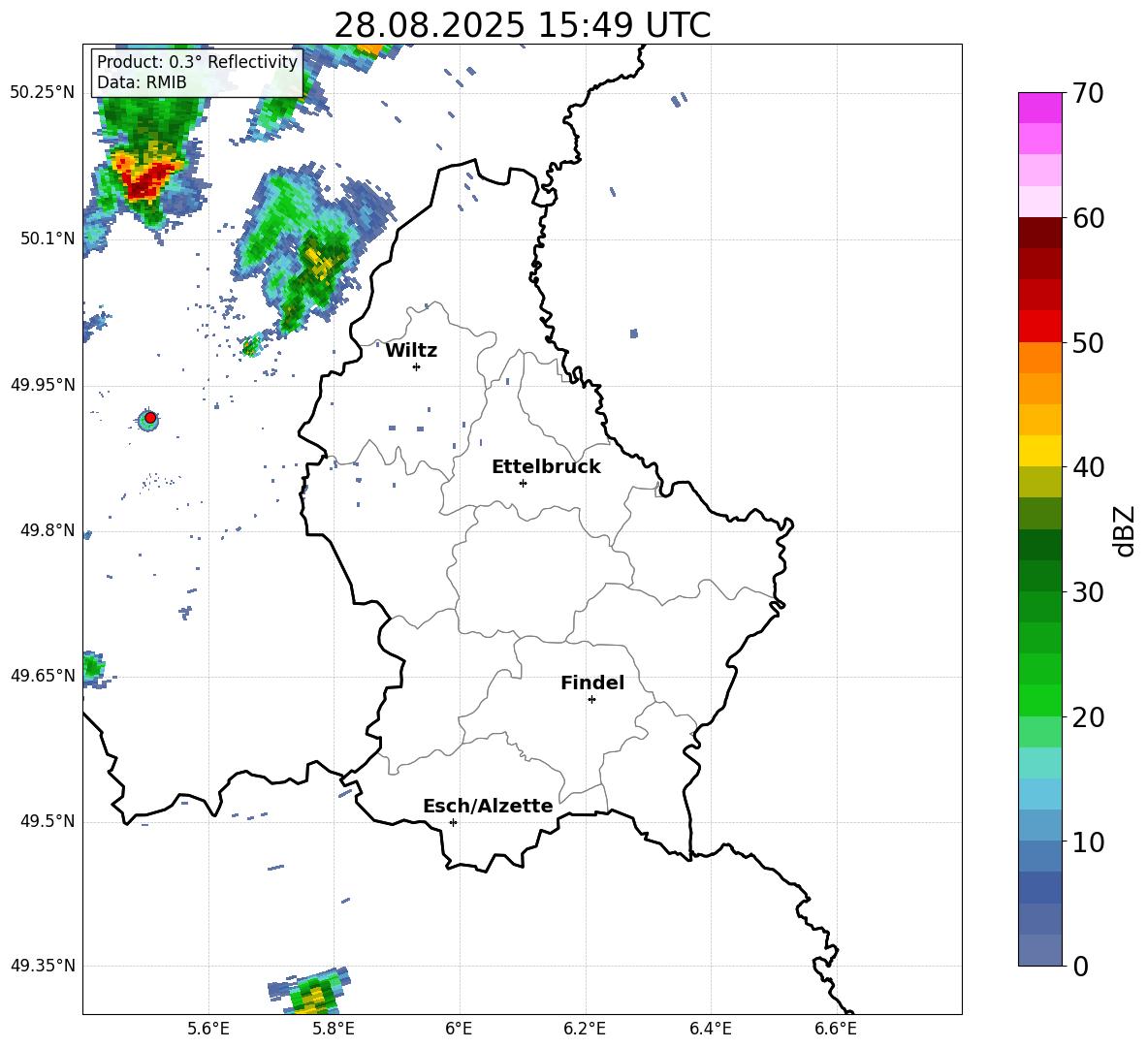Screen dimensions: 1148x1048
Task: Click the 6.2°E longitude label
Action: coord(585,1029)
